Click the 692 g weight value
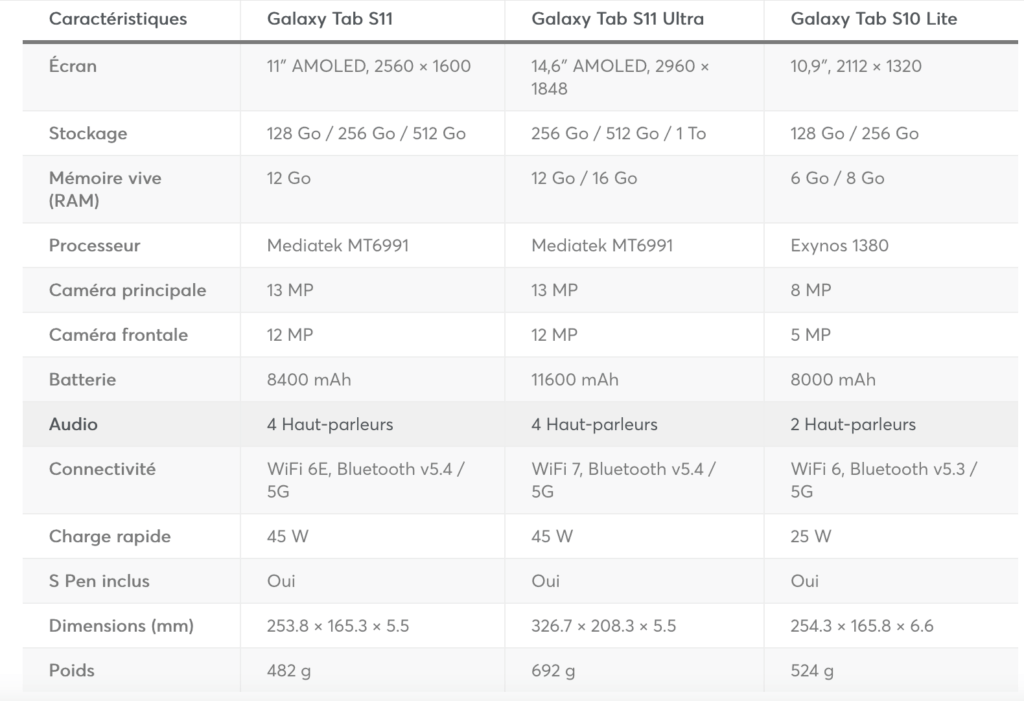The image size is (1024, 701). (554, 671)
